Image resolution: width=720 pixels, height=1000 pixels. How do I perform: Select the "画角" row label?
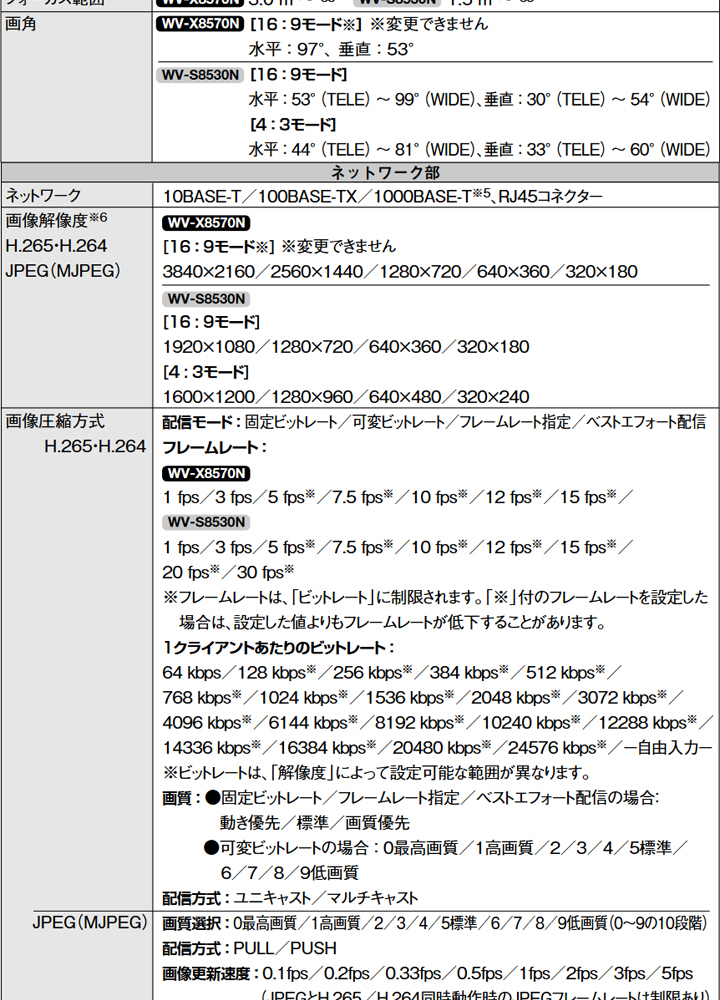pos(21,24)
